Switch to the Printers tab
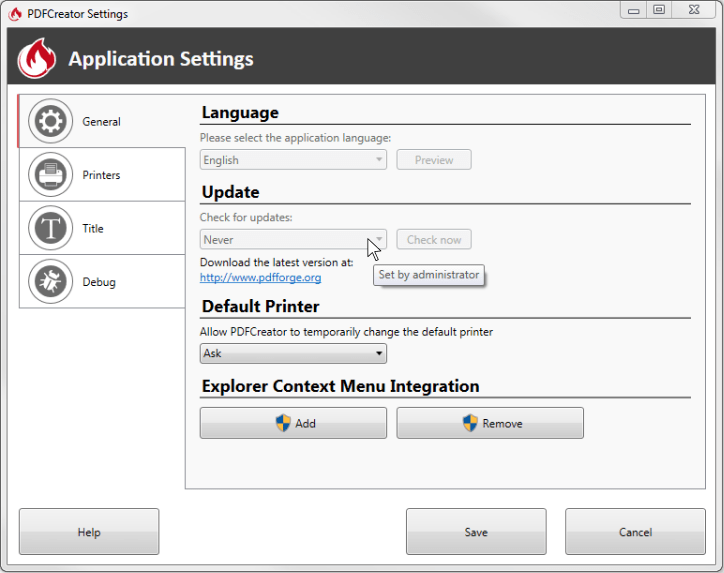 tap(102, 175)
